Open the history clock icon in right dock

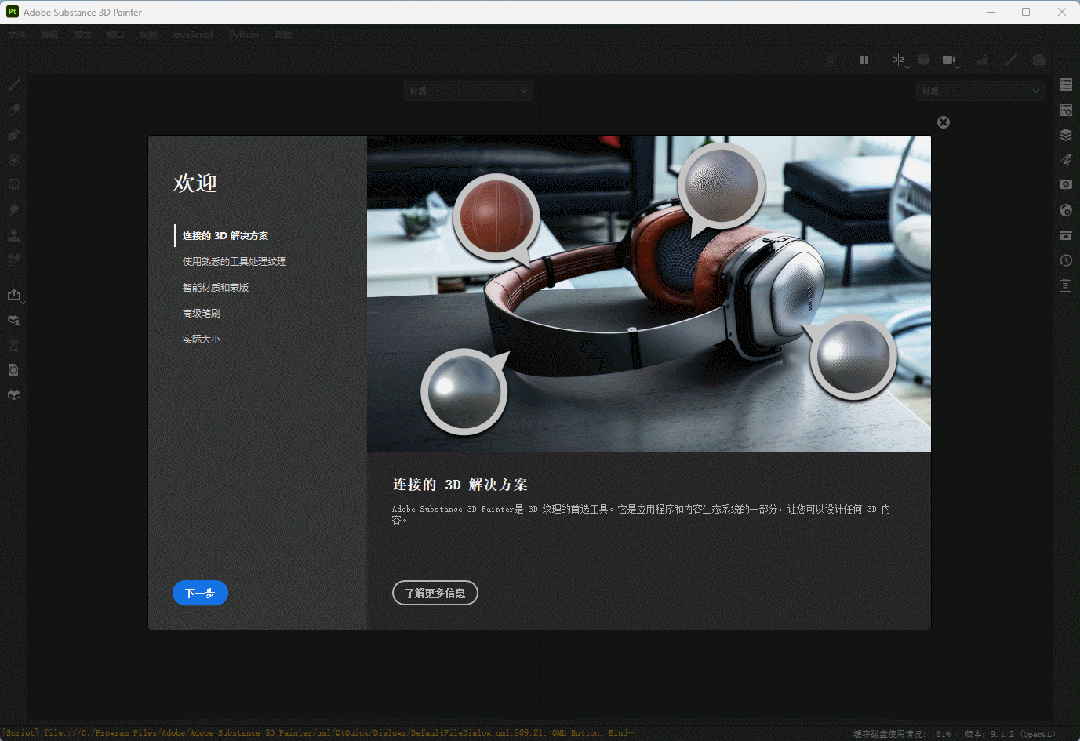1066,260
